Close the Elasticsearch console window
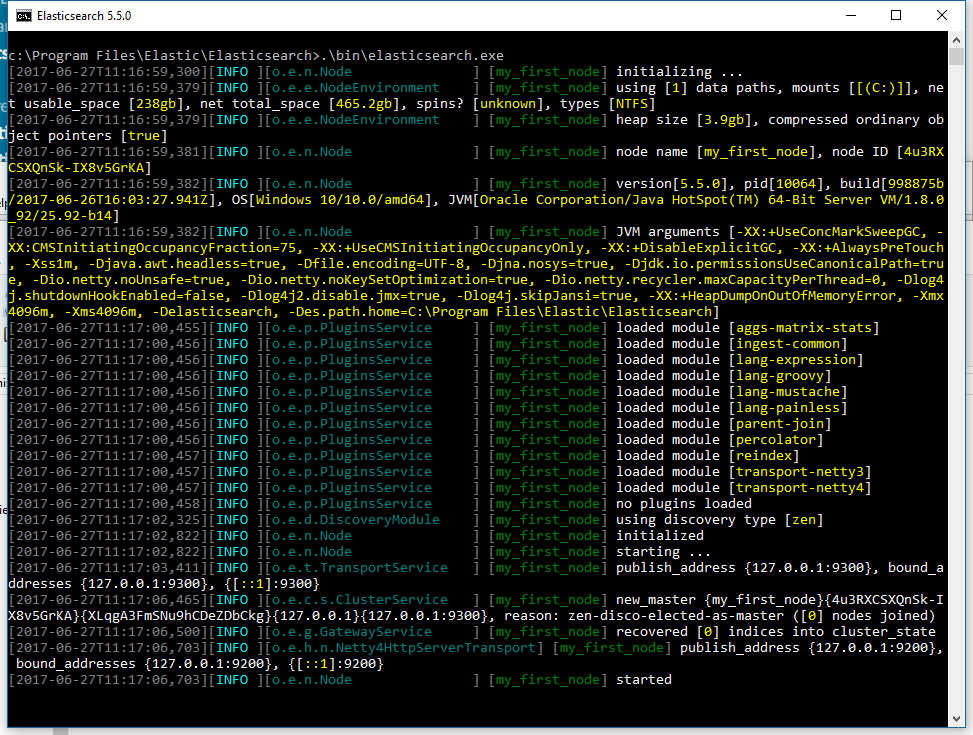 coord(940,15)
